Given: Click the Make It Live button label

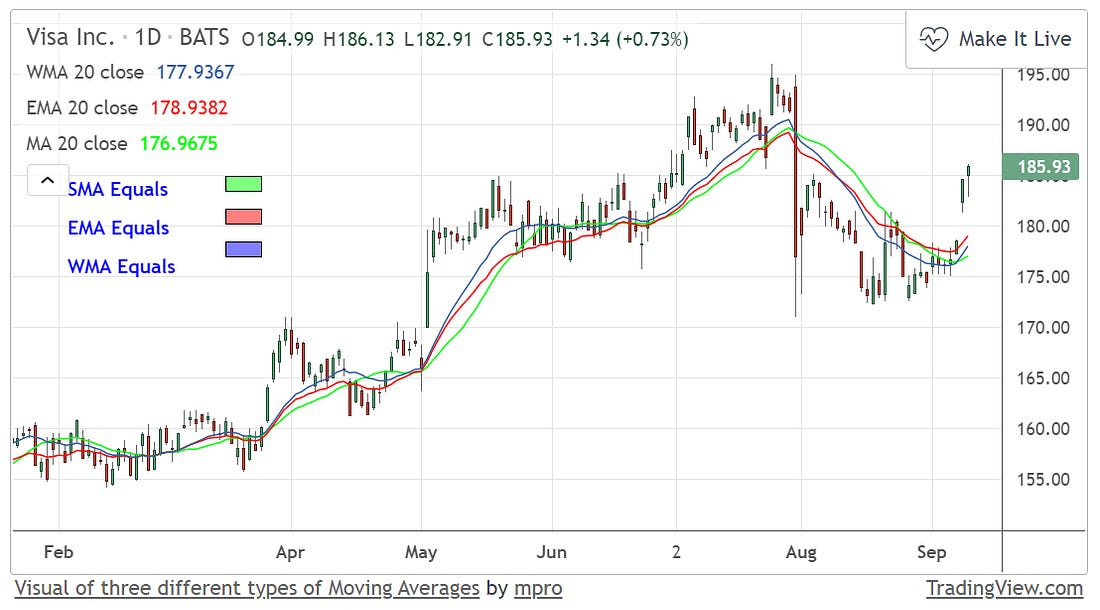Looking at the screenshot, I should coord(1015,39).
